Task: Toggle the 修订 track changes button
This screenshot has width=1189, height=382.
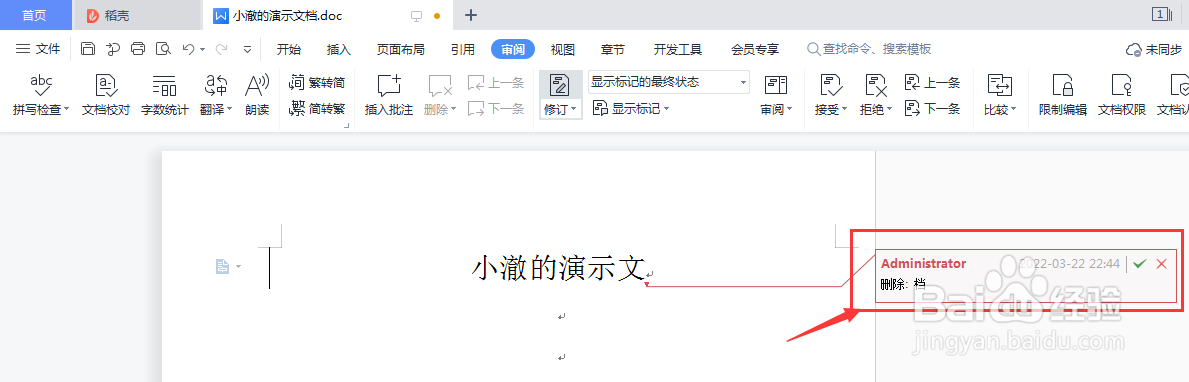Action: [560, 85]
